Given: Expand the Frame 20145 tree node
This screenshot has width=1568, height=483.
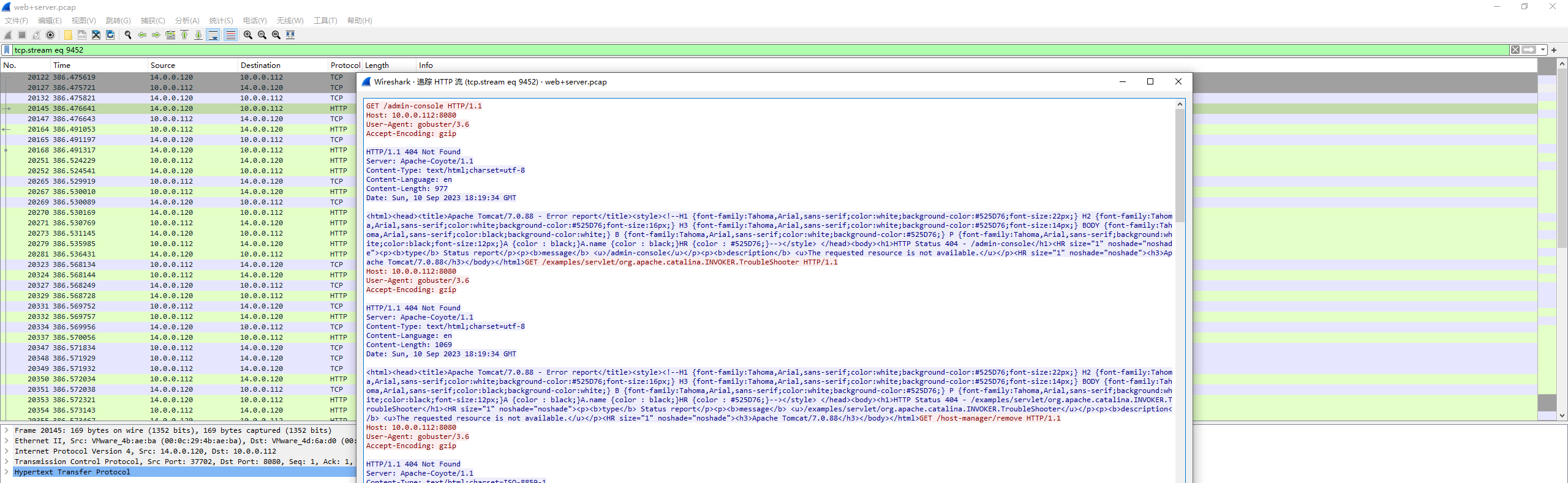Looking at the screenshot, I should (x=7, y=430).
